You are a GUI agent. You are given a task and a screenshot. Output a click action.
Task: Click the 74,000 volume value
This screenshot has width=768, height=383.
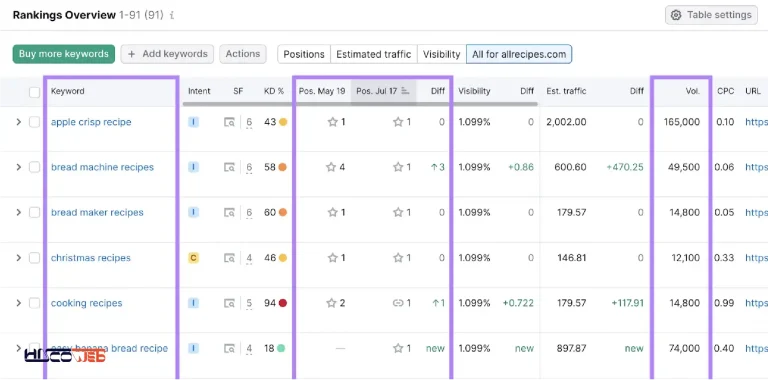[x=685, y=348]
